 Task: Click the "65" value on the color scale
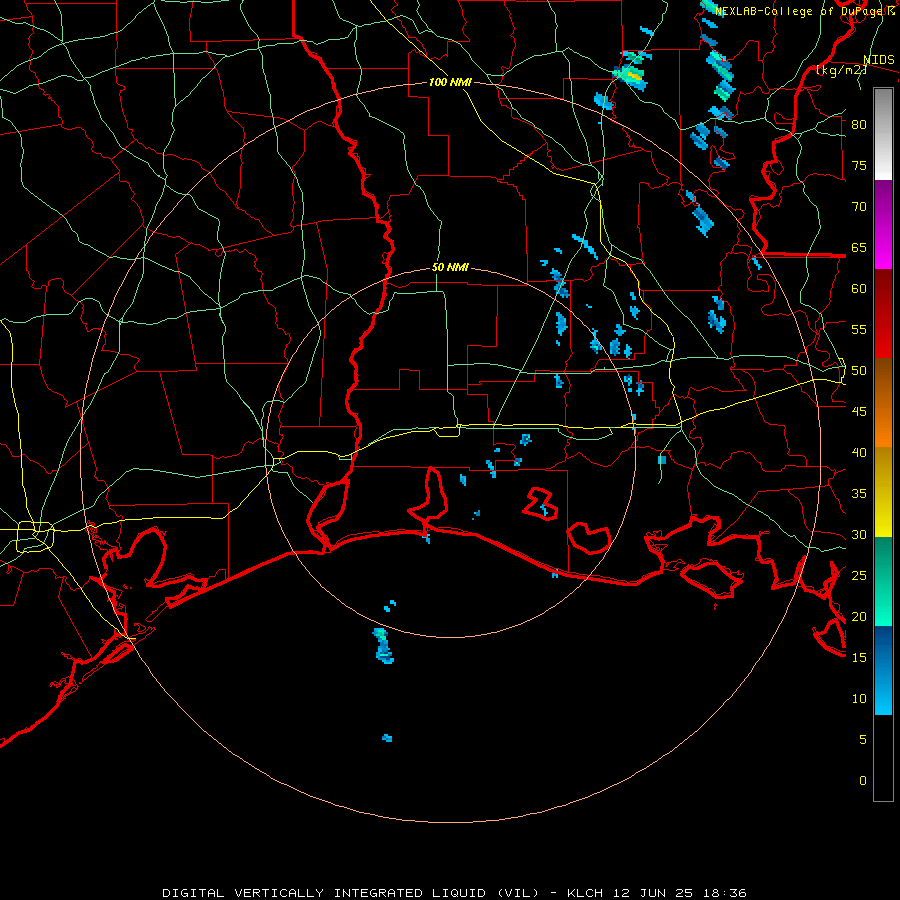tap(859, 247)
